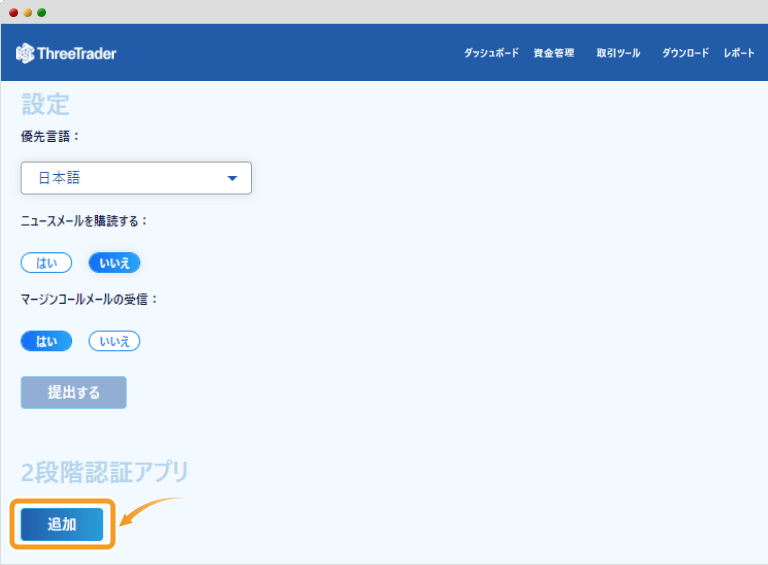This screenshot has height=565, width=768.
Task: Click the green maximize window button
Action: coord(42,12)
